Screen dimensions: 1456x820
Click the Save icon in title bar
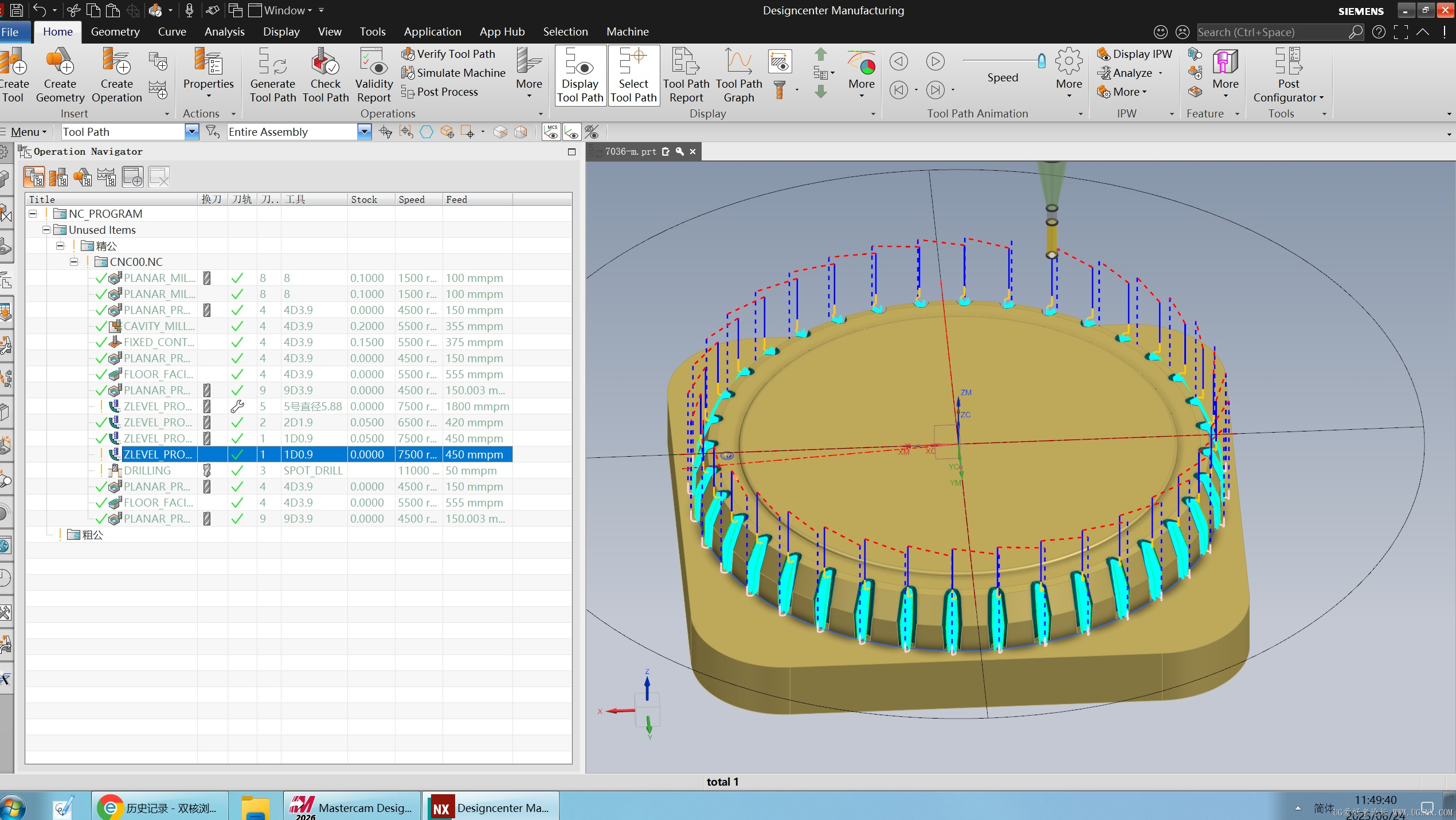coord(17,10)
